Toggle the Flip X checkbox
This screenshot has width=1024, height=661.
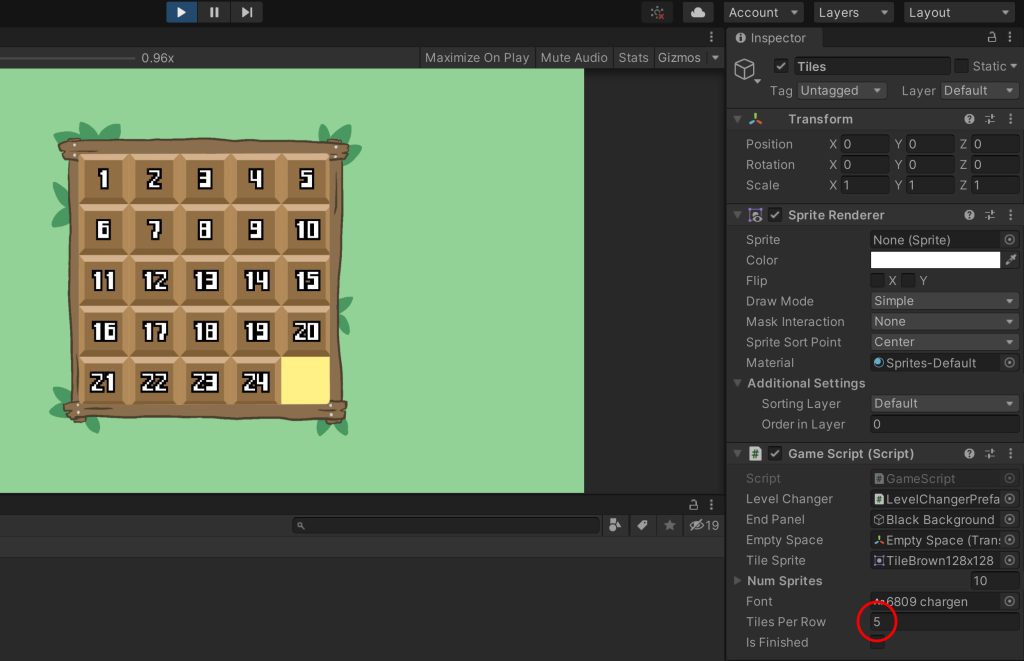coord(878,281)
